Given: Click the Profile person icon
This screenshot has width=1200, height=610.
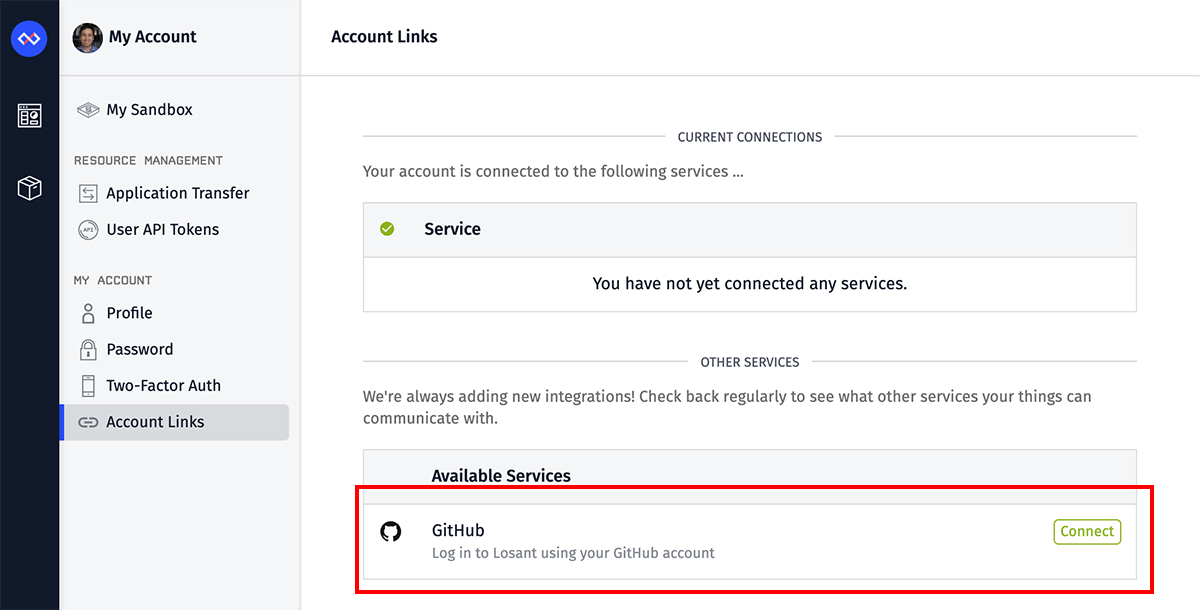Looking at the screenshot, I should coord(88,313).
